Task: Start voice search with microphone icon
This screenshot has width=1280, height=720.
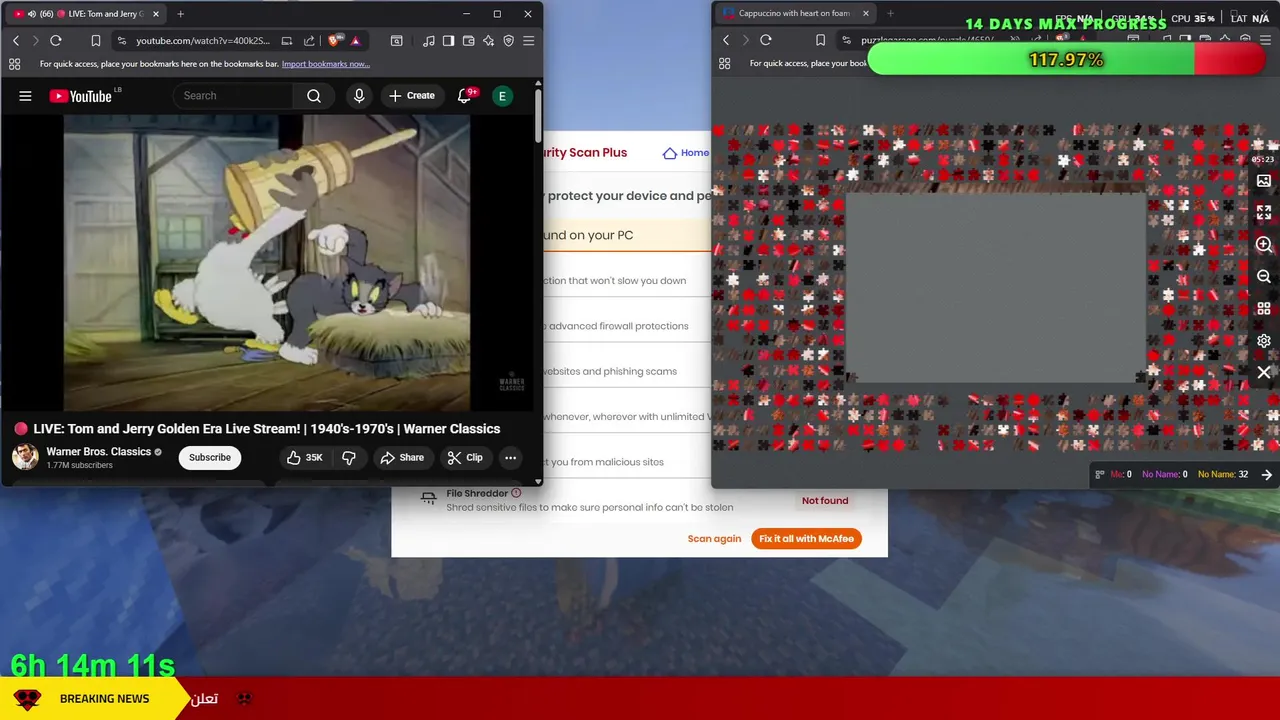Action: pos(359,96)
